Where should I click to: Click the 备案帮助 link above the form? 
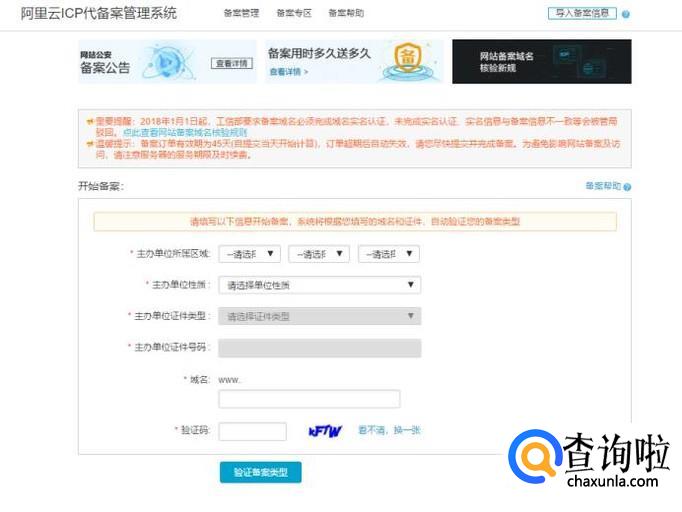pyautogui.click(x=603, y=186)
